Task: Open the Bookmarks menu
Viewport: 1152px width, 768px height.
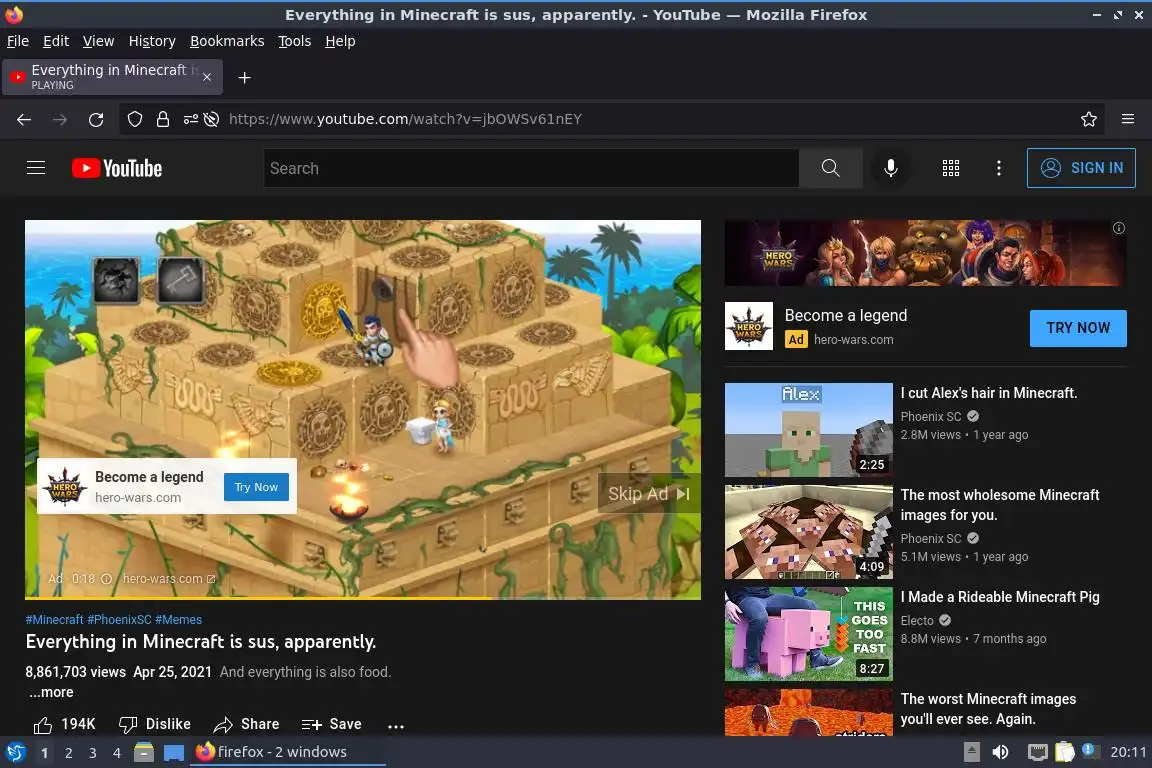Action: click(227, 41)
